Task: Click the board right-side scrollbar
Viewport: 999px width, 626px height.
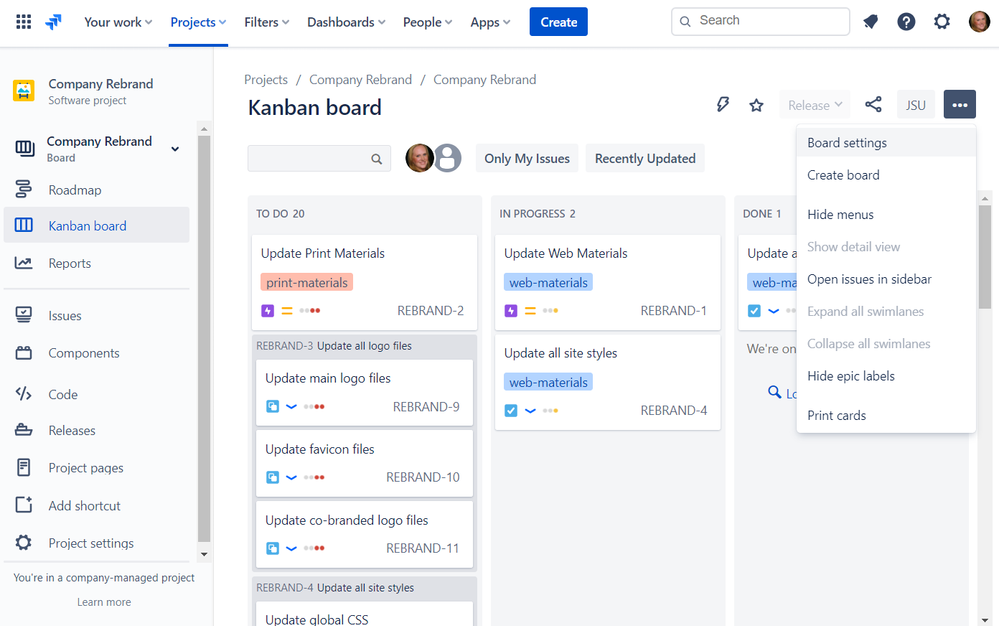Action: (x=985, y=255)
